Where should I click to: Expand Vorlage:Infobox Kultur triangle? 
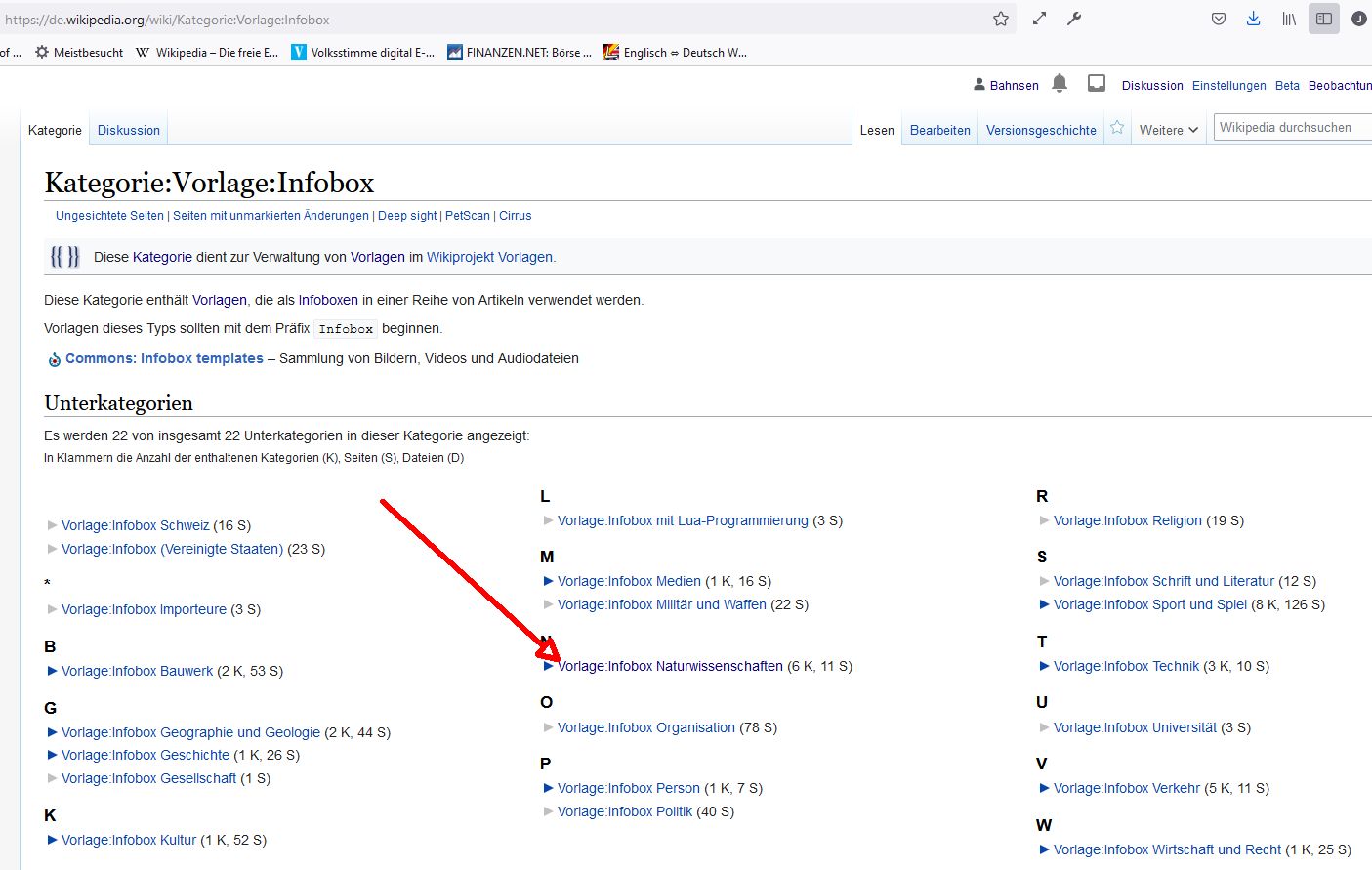tap(53, 840)
